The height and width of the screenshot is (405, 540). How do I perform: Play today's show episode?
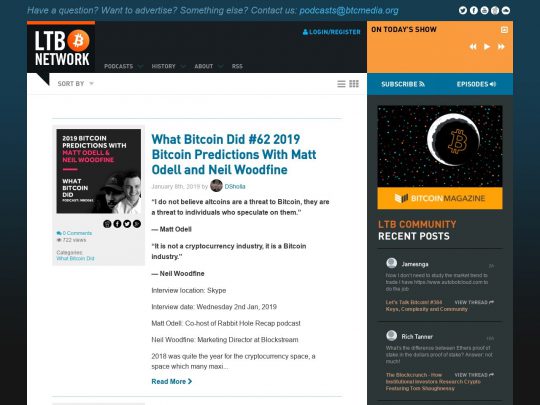[487, 46]
